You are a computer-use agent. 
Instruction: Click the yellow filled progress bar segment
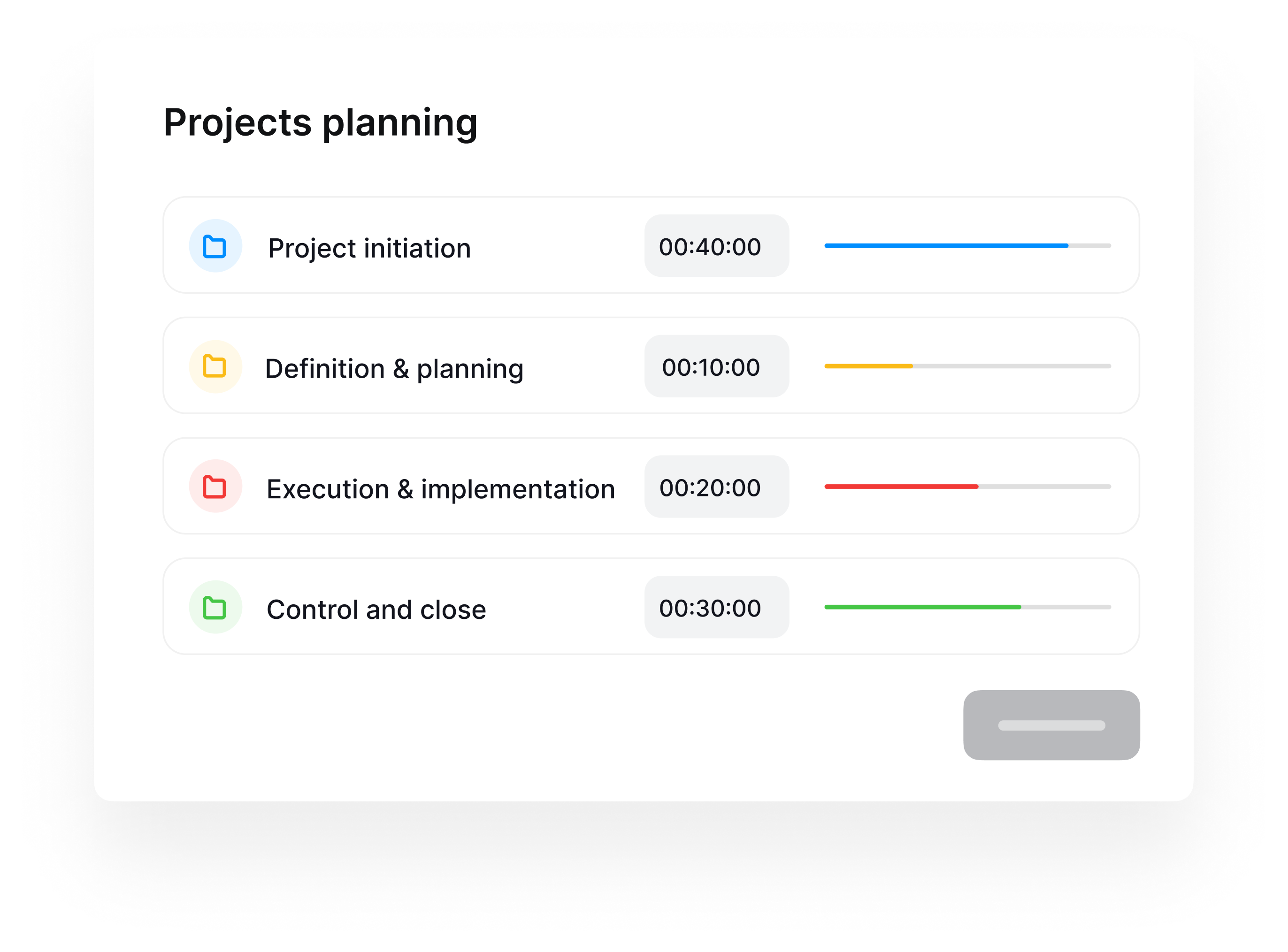[868, 366]
